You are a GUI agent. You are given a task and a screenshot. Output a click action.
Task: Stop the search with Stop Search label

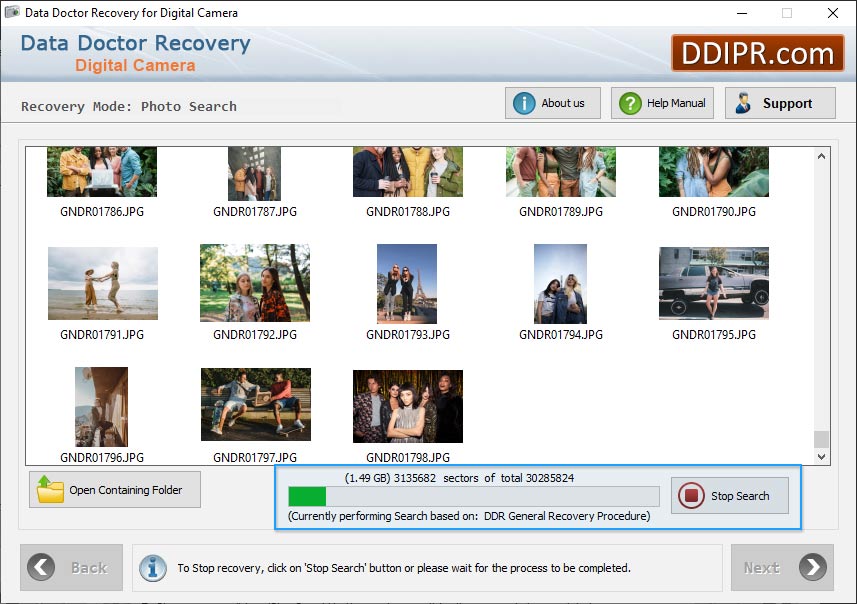(739, 496)
